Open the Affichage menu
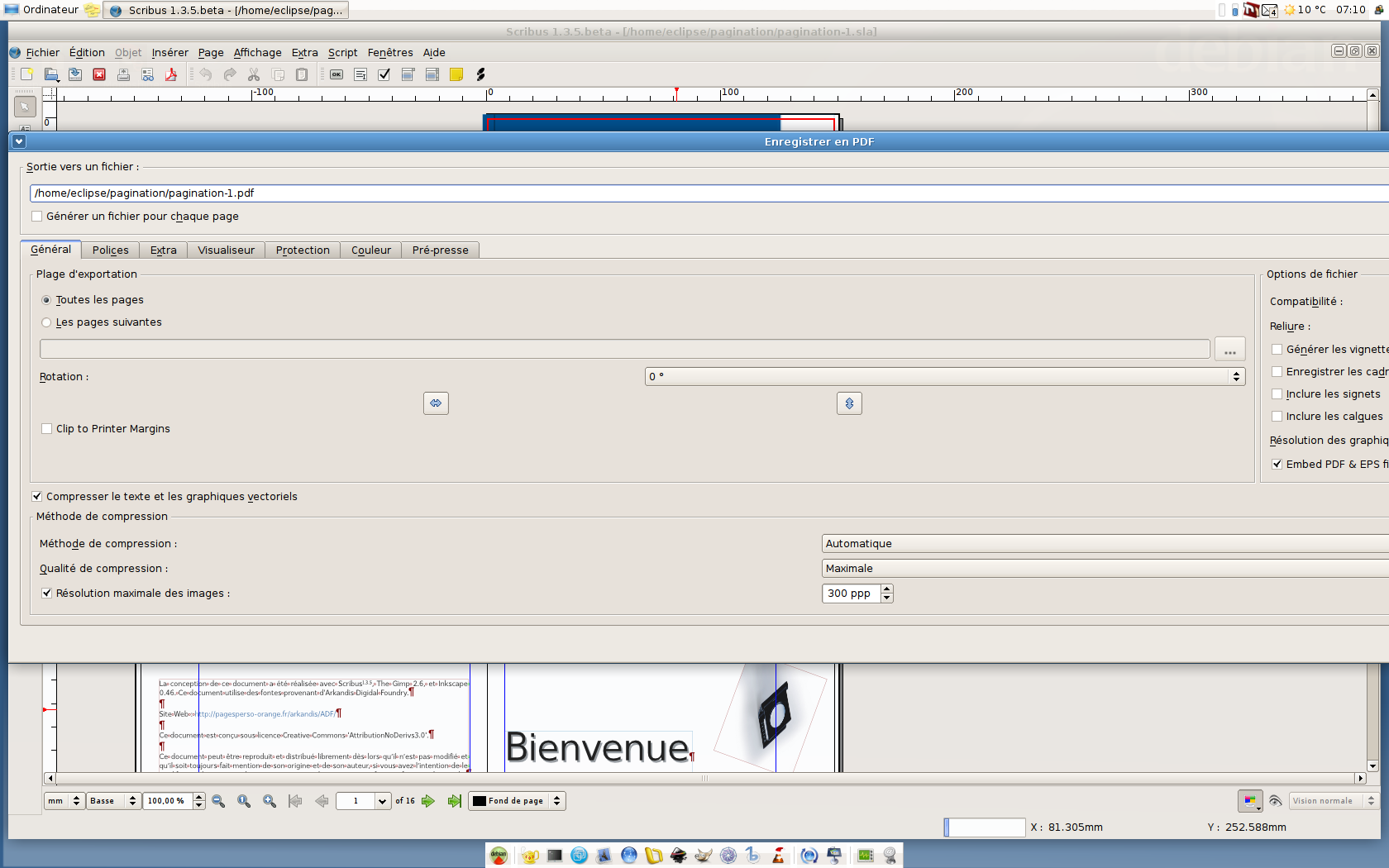Screen dimensions: 1389x868 pos(257,53)
